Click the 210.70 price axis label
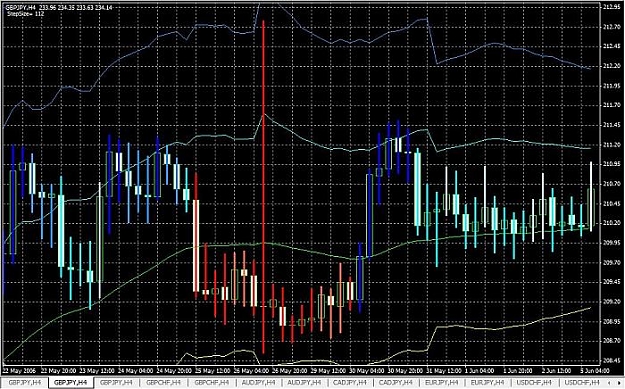Screen dimensions: 625x389 pos(611,184)
